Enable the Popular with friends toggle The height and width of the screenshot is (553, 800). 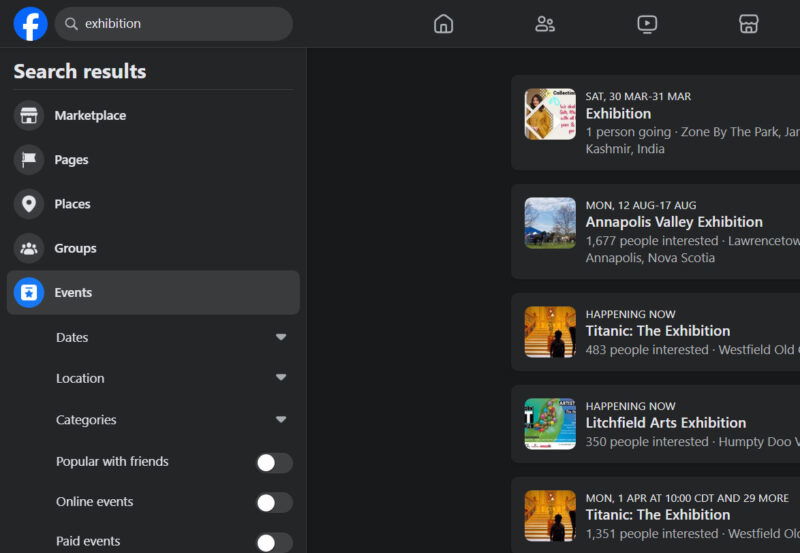tap(274, 463)
